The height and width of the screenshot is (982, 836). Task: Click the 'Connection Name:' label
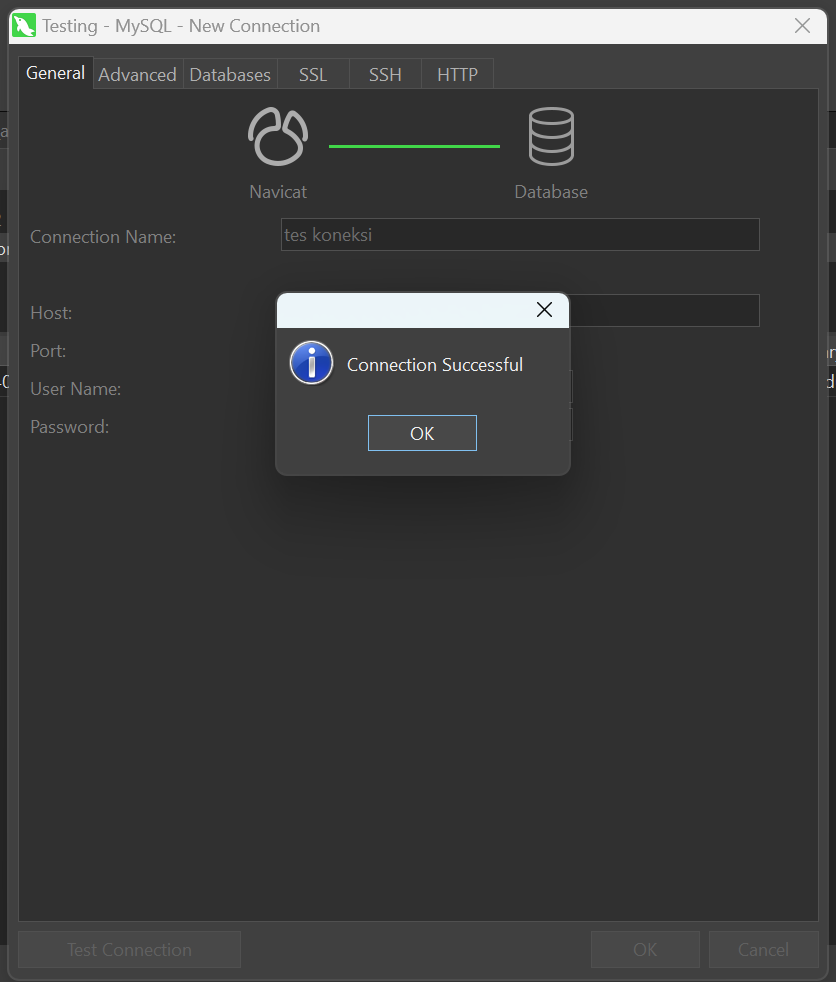tap(103, 237)
